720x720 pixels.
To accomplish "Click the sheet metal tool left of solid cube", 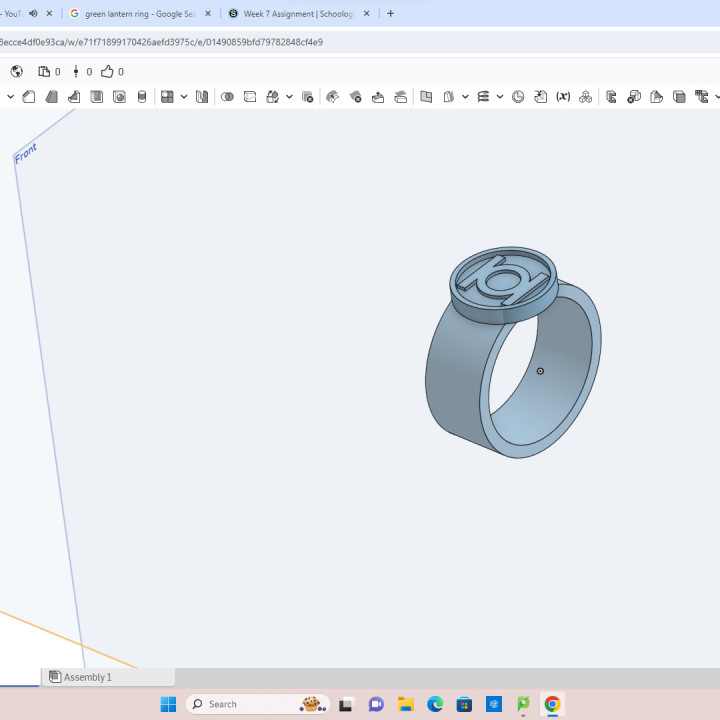I will [657, 97].
